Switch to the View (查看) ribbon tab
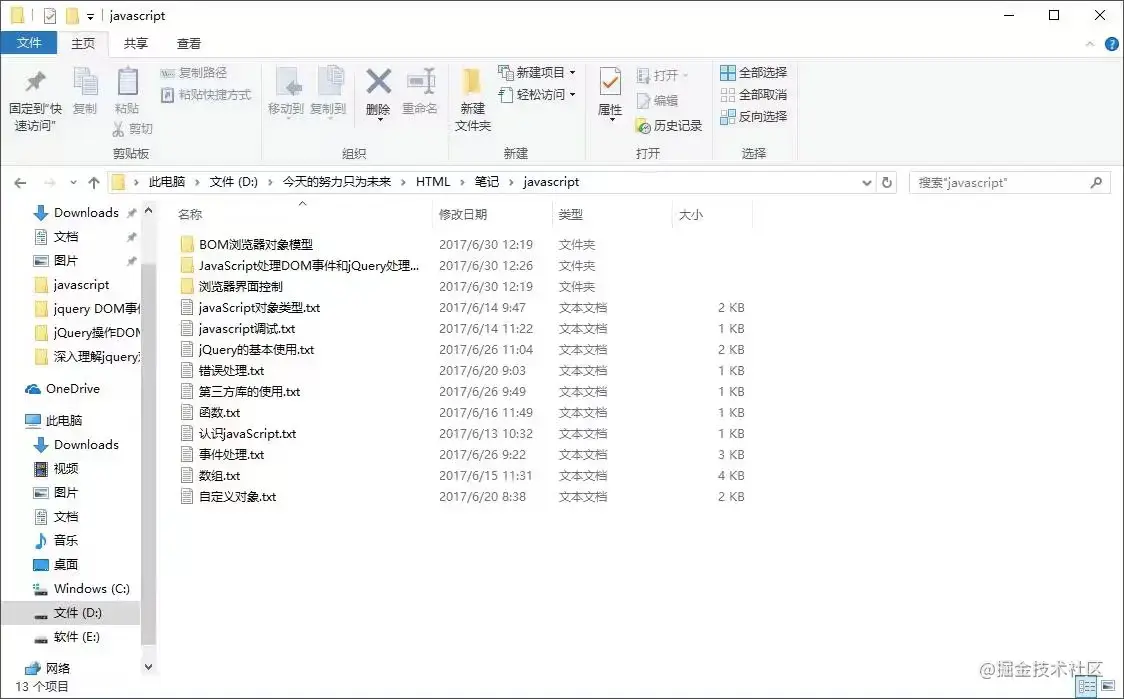This screenshot has width=1124, height=699. point(189,44)
